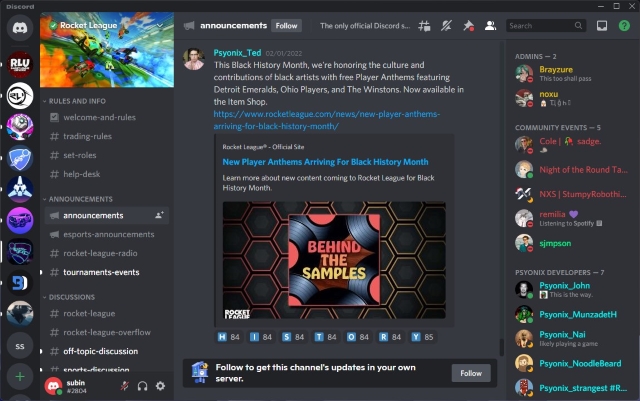Image resolution: width=640 pixels, height=401 pixels.
Task: Toggle the member list icon
Action: [490, 26]
